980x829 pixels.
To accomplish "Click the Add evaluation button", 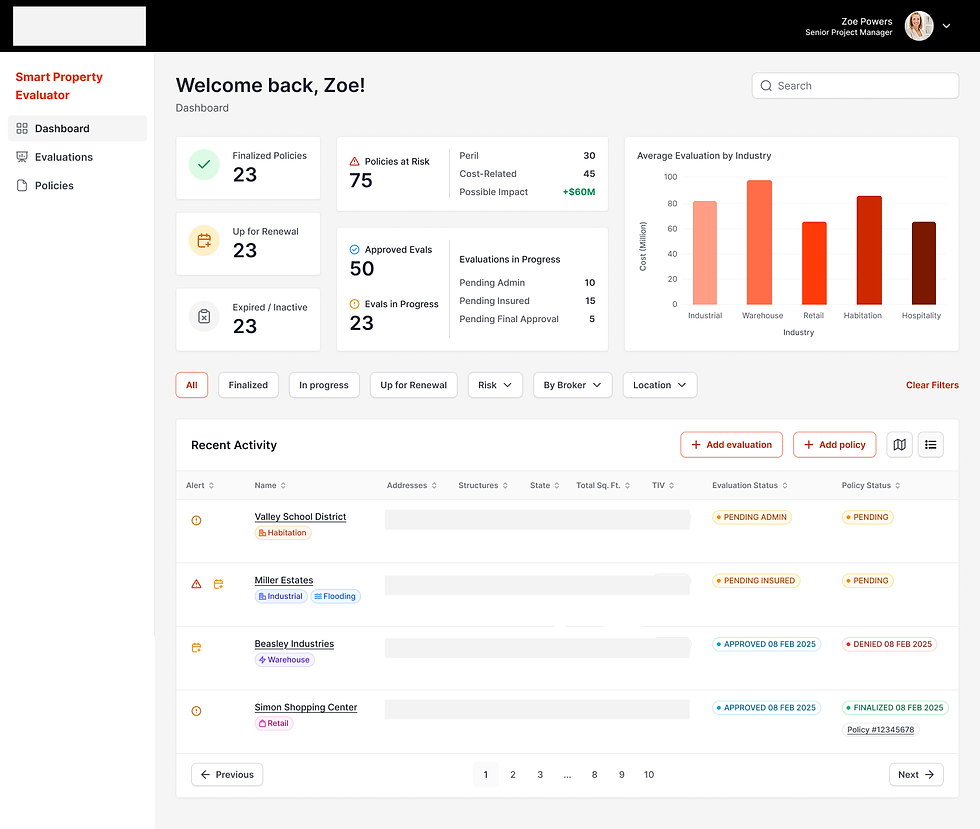I will (x=731, y=445).
